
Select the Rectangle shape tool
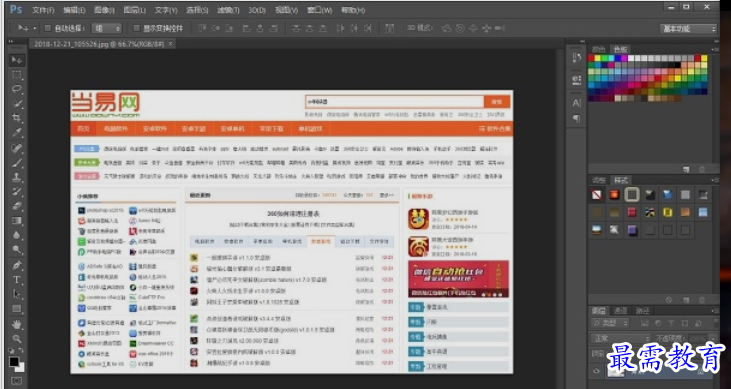click(x=17, y=308)
